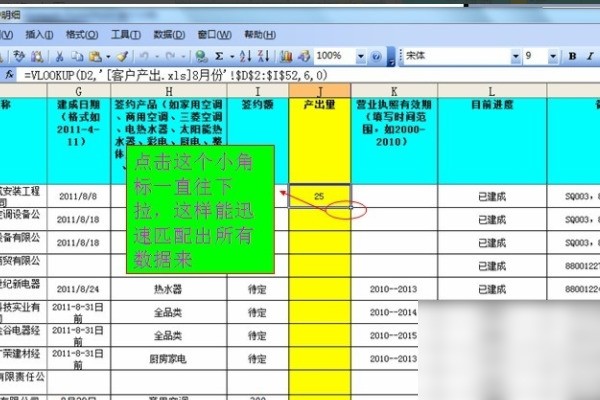The image size is (600, 400).
Task: Select the 2010--2013 cell in 热水器 row
Action: (x=394, y=289)
